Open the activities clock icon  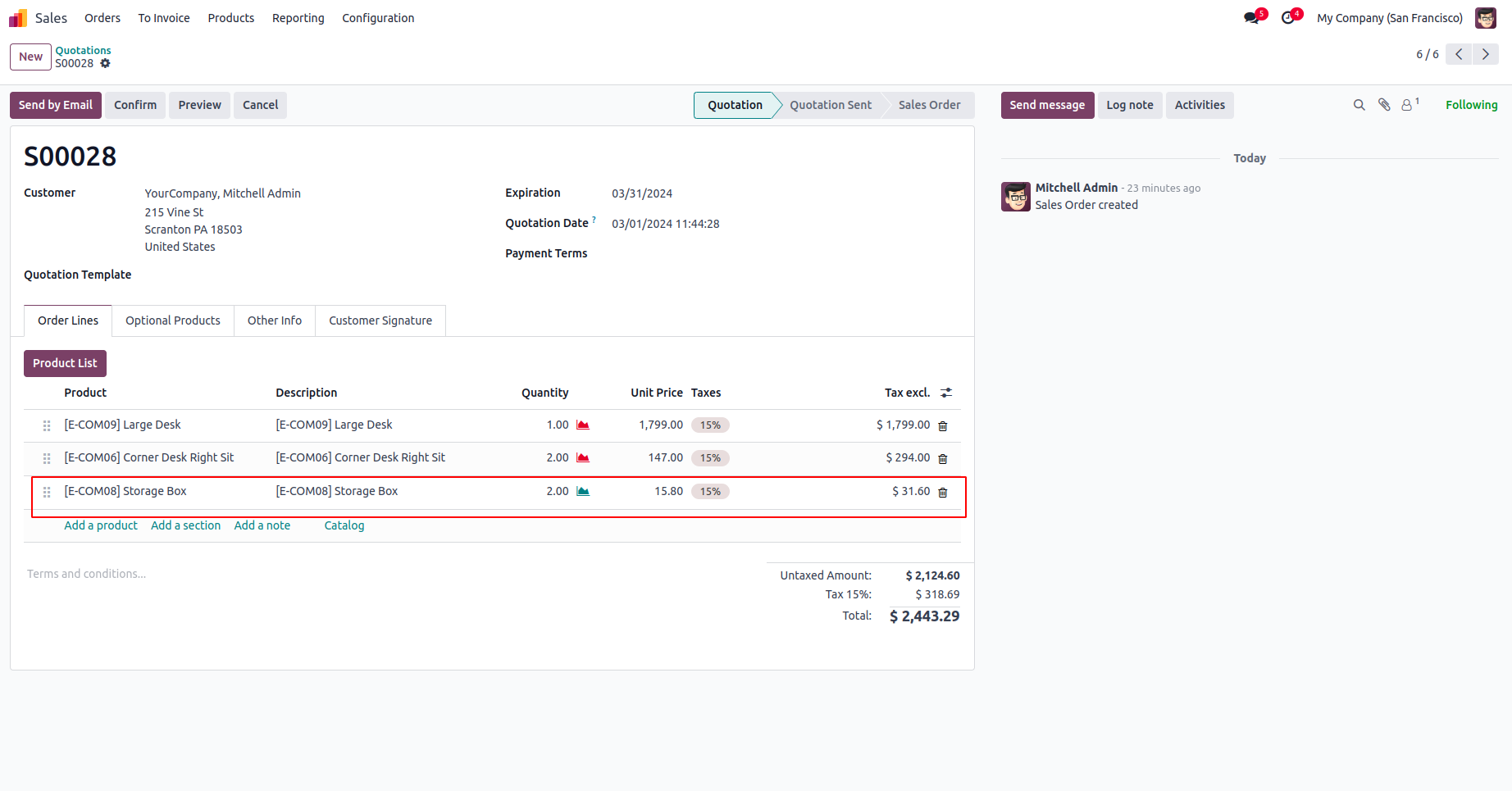pos(1288,18)
